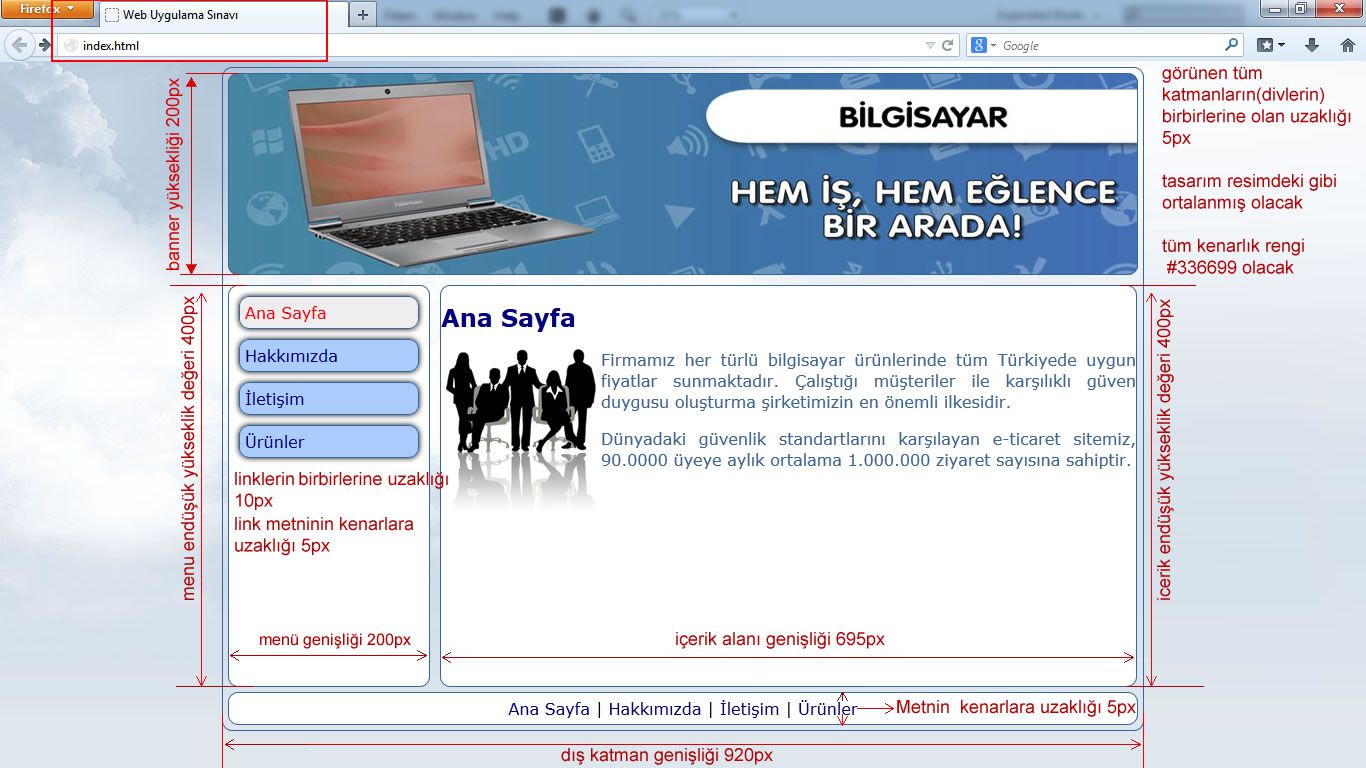Image resolution: width=1366 pixels, height=768 pixels.
Task: Click the address bar showing index.html
Action: coord(490,45)
